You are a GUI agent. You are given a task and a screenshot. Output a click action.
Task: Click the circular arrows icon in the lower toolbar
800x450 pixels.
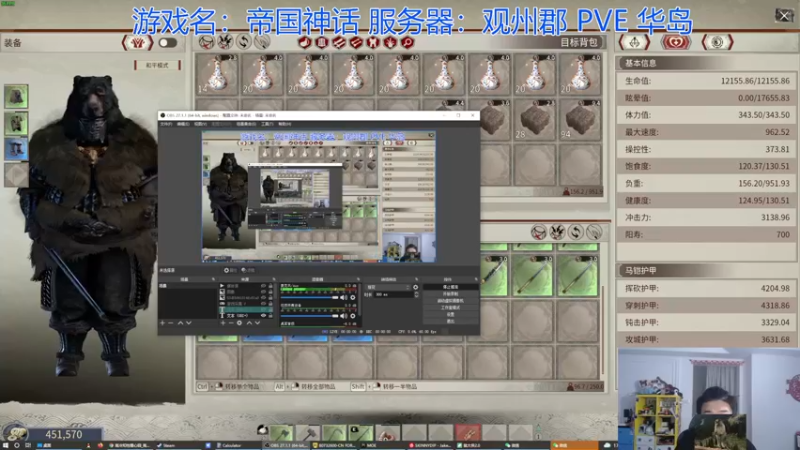point(576,232)
